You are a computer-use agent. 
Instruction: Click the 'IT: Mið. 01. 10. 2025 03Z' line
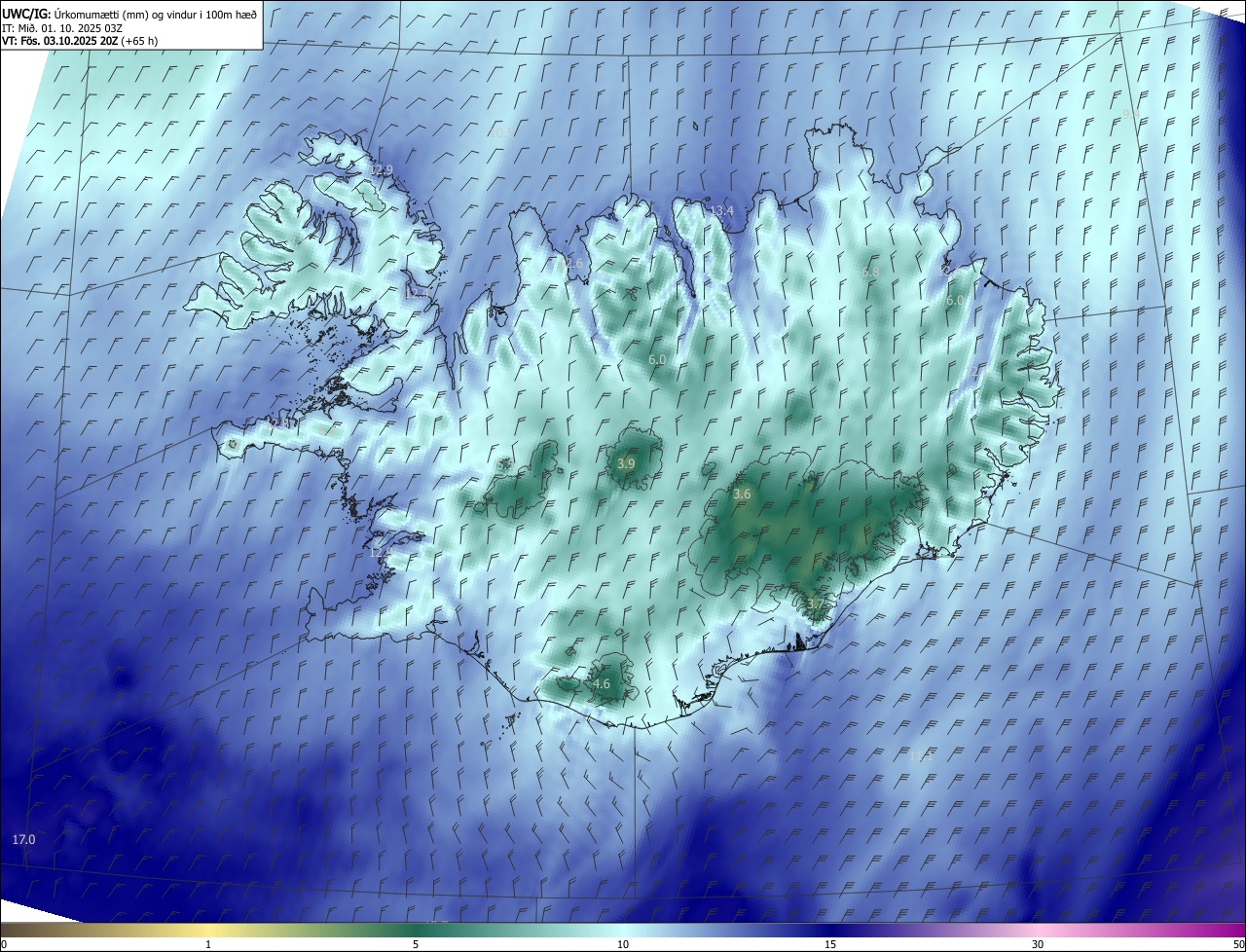[x=61, y=27]
